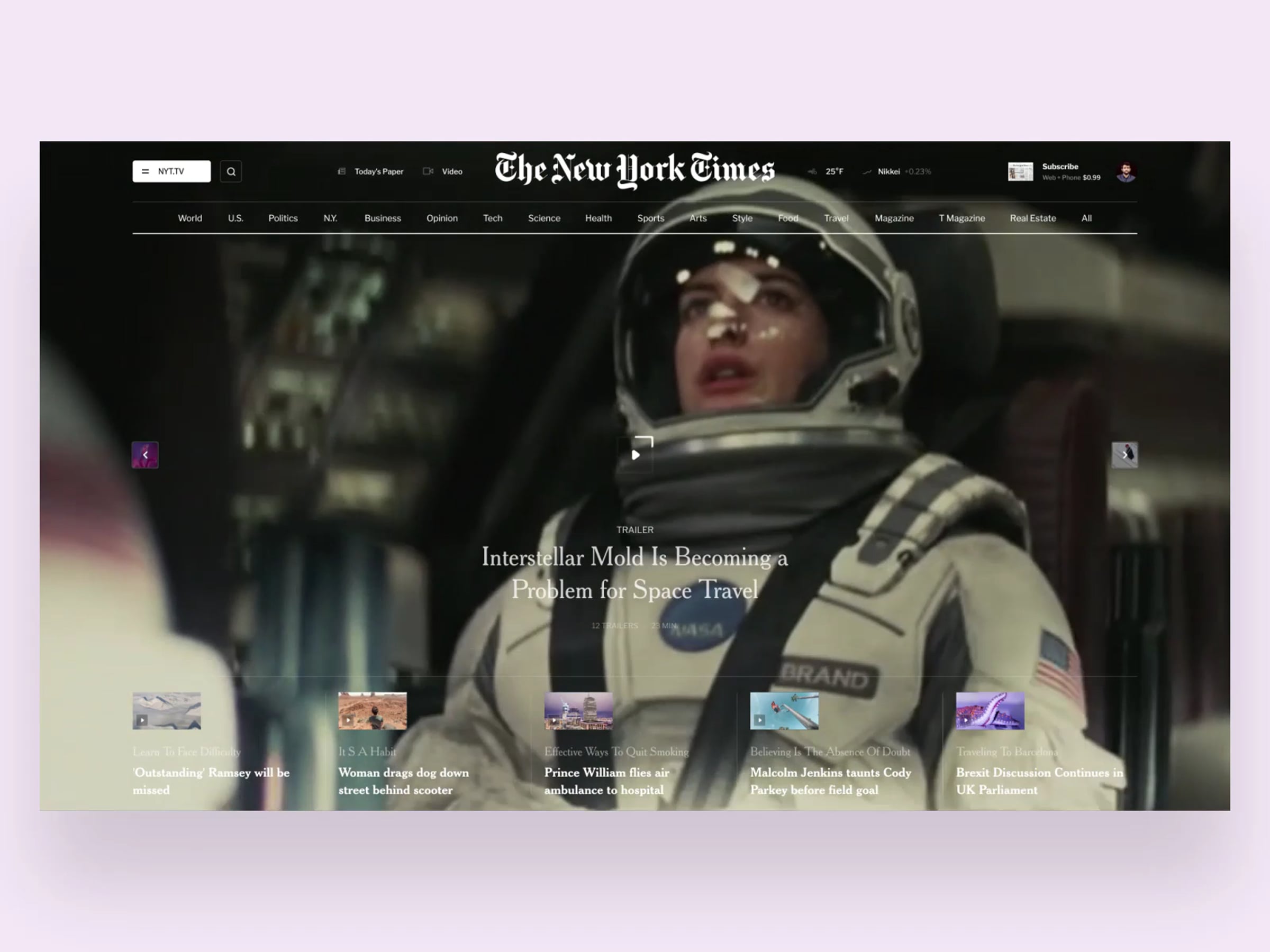Open the U.S. section

(235, 218)
